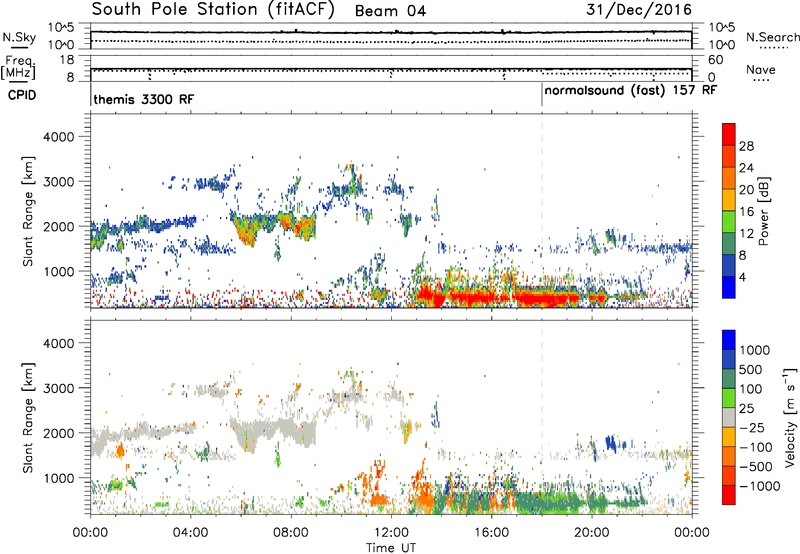800x554 pixels.
Task: Click the '1000' tick on the velocity panel's range axis
Action: click(x=58, y=478)
